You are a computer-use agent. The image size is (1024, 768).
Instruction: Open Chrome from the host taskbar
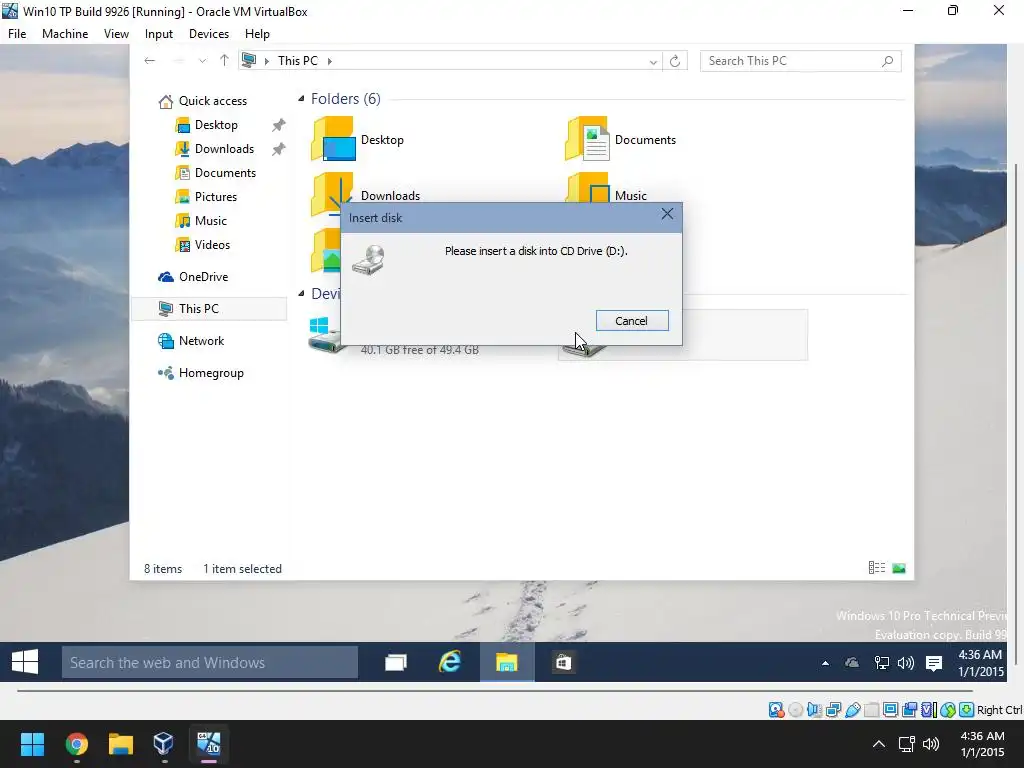click(x=77, y=744)
